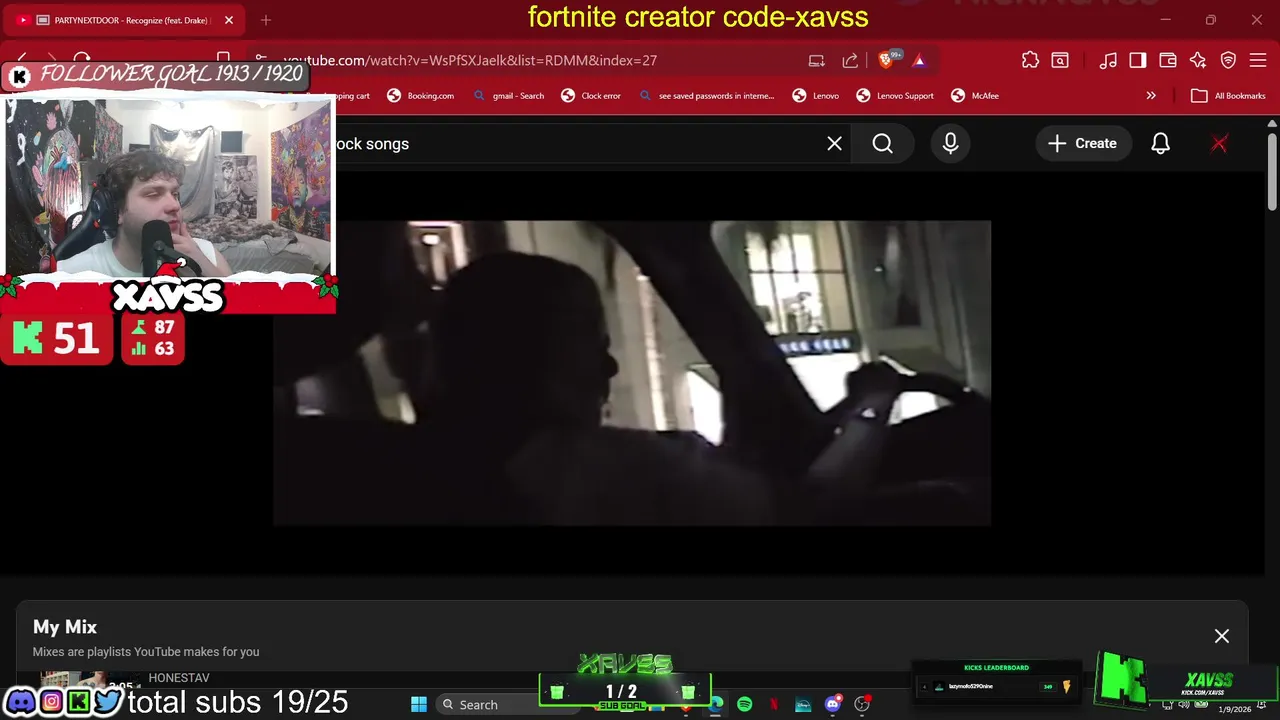Close the My Mix playlist panel
Viewport: 1280px width, 720px height.
point(1222,636)
